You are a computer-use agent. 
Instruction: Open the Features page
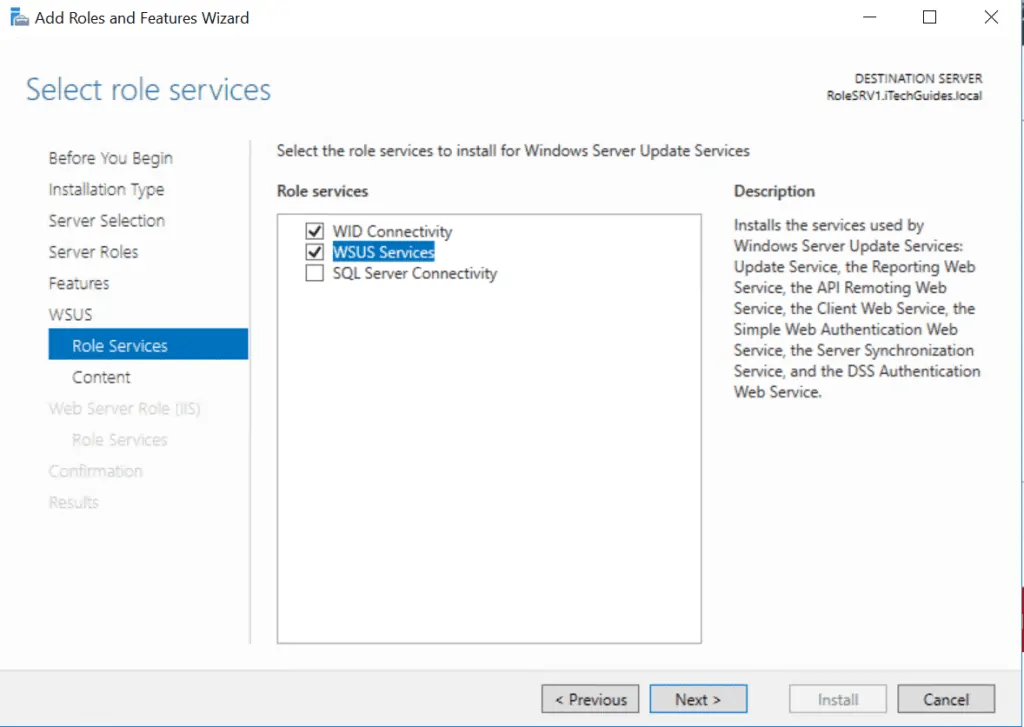pos(79,283)
